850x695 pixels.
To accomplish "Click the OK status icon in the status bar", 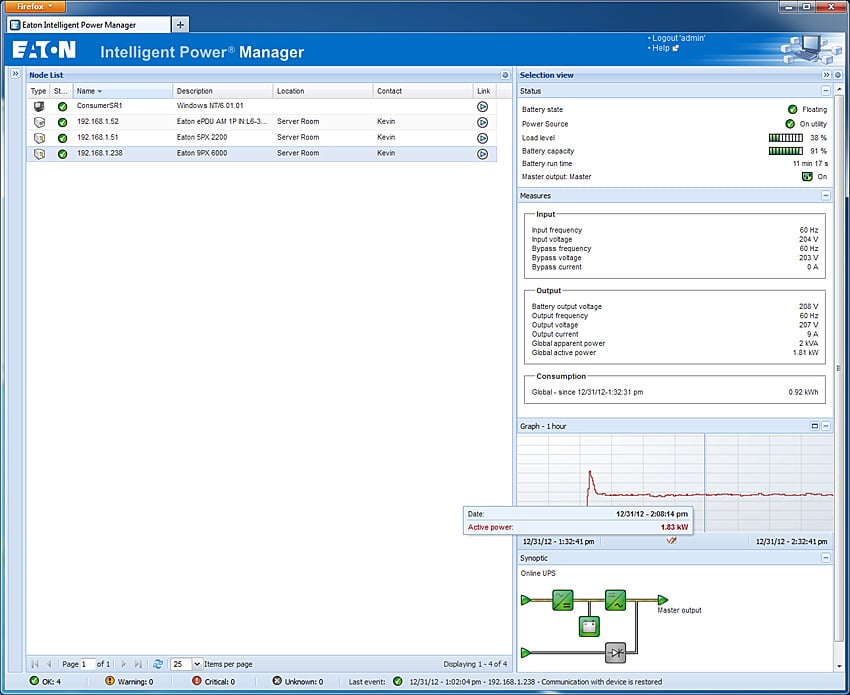I will (x=34, y=681).
